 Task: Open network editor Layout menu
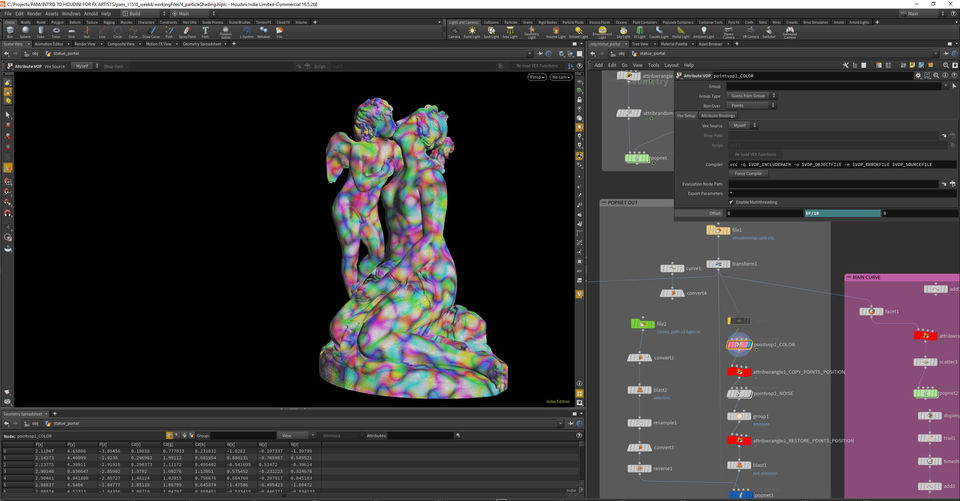click(671, 65)
